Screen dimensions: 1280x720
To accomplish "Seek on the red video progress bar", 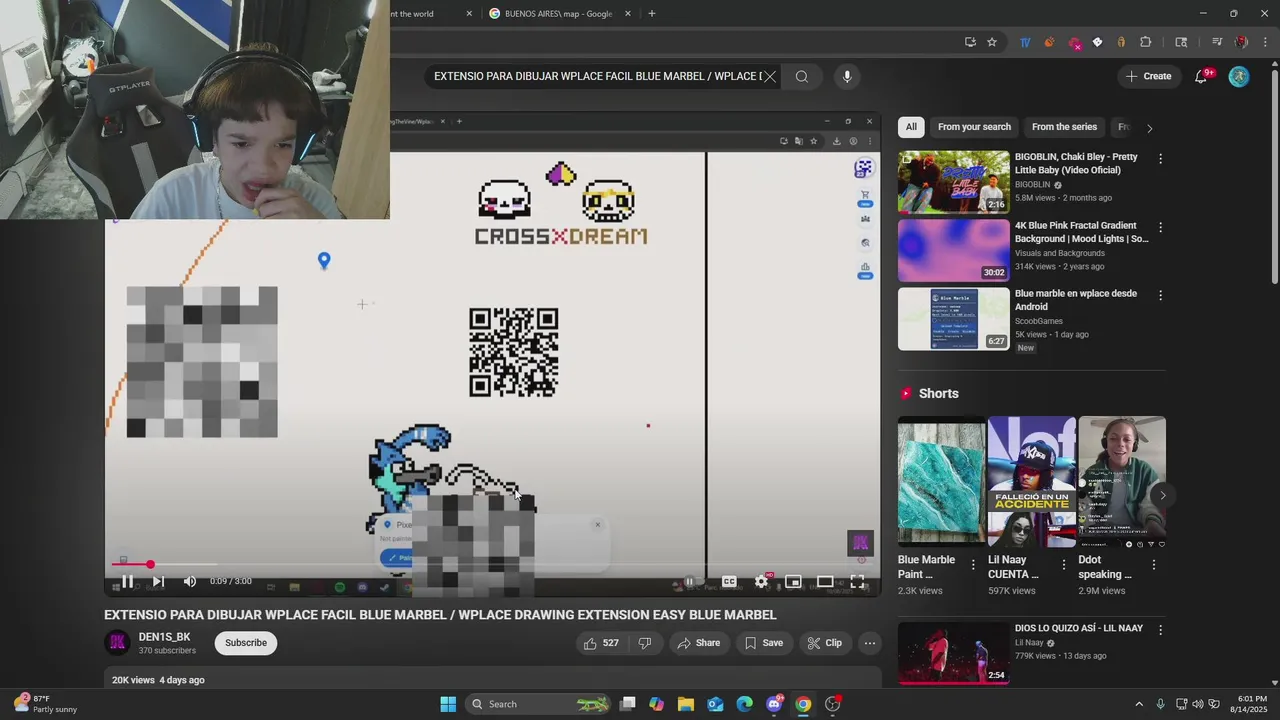I will click(493, 565).
